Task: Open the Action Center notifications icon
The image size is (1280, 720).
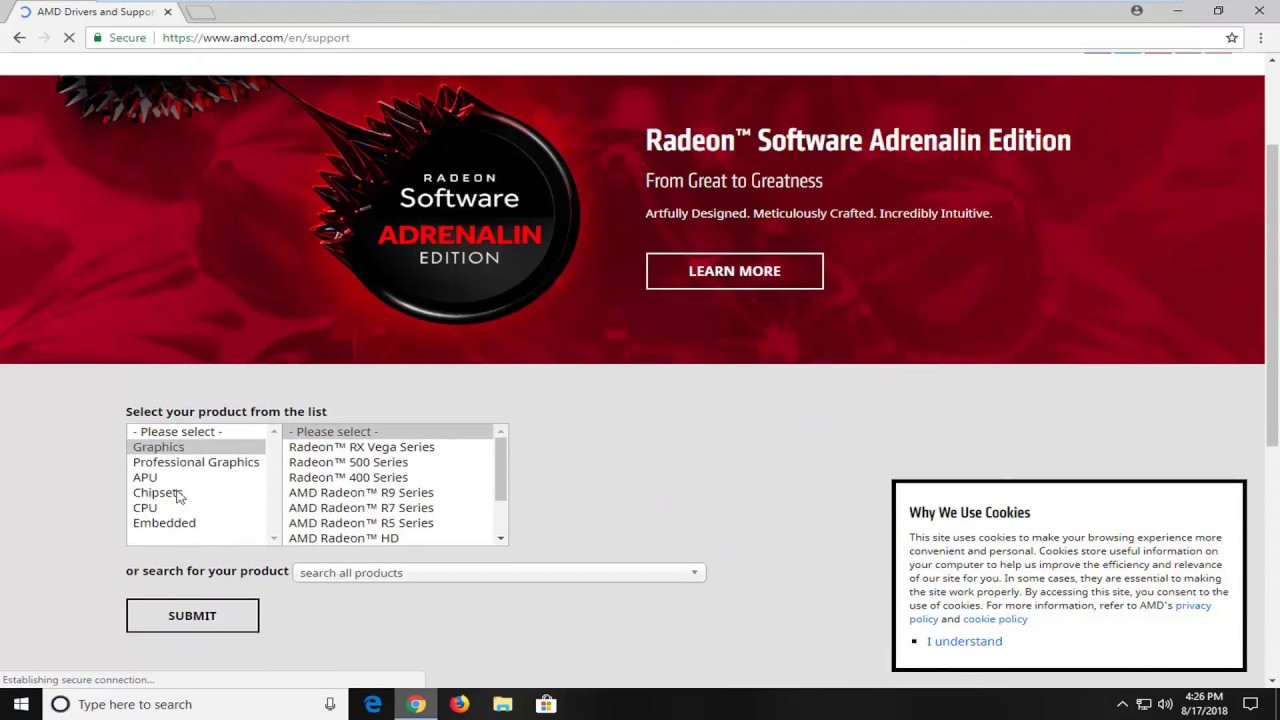Action: pos(1250,704)
